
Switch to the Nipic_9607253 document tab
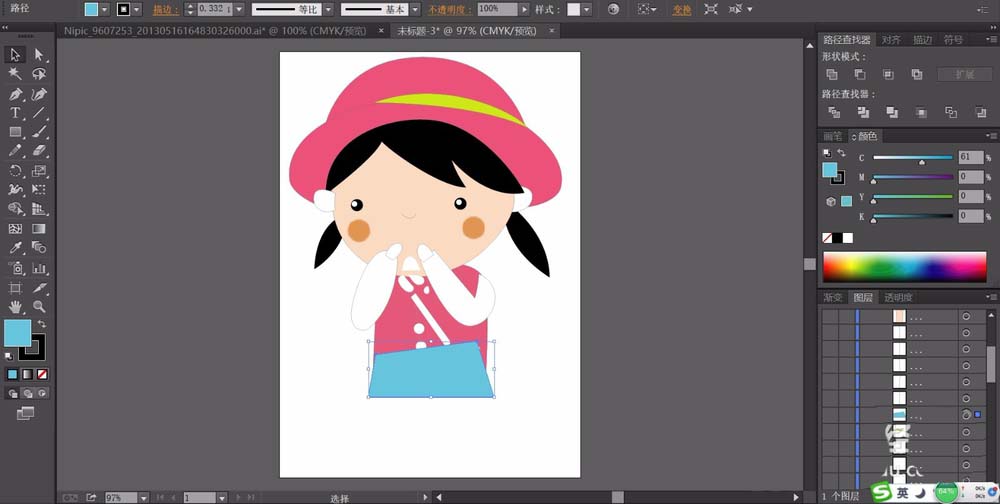pyautogui.click(x=215, y=31)
